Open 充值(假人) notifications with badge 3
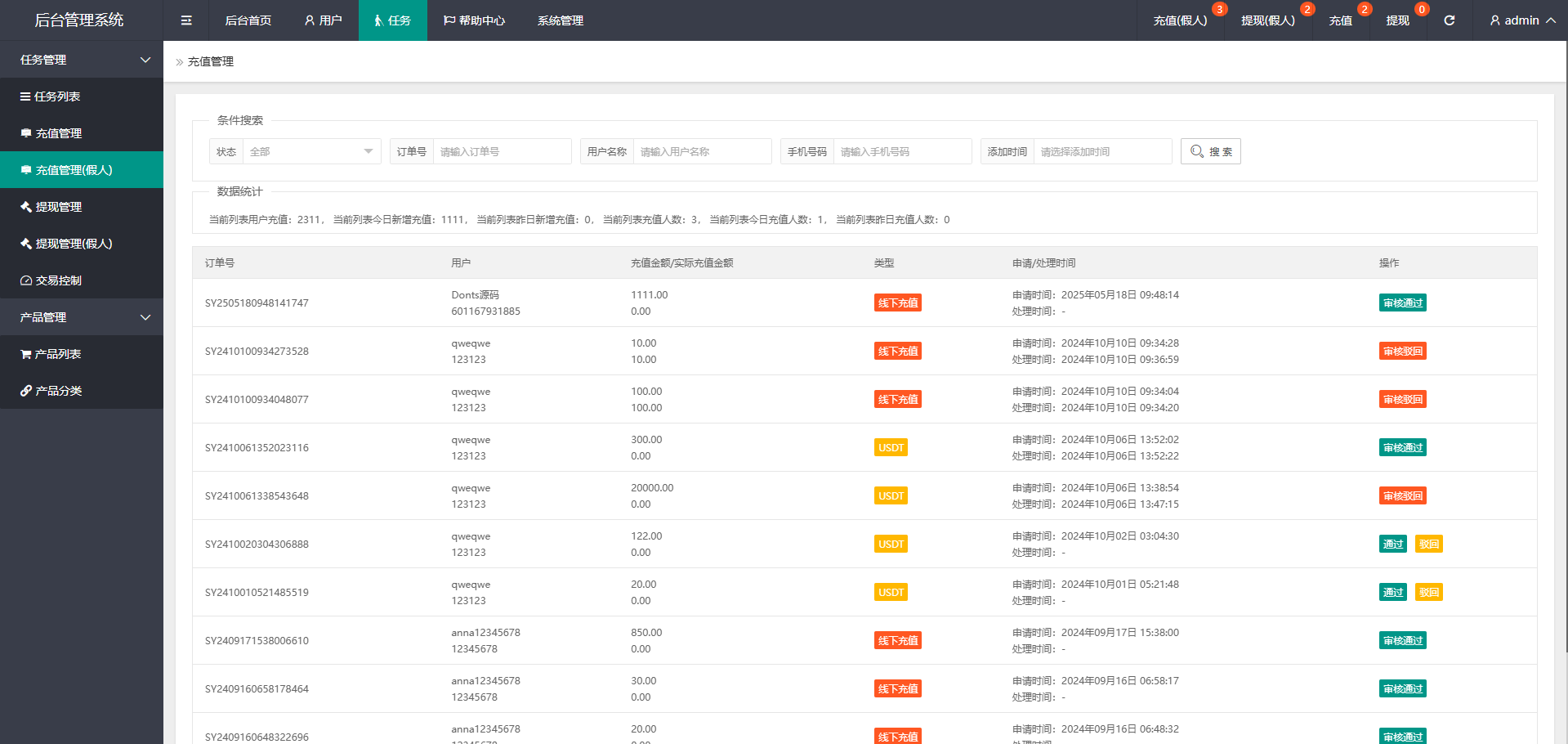This screenshot has height=744, width=1568. coord(1180,20)
